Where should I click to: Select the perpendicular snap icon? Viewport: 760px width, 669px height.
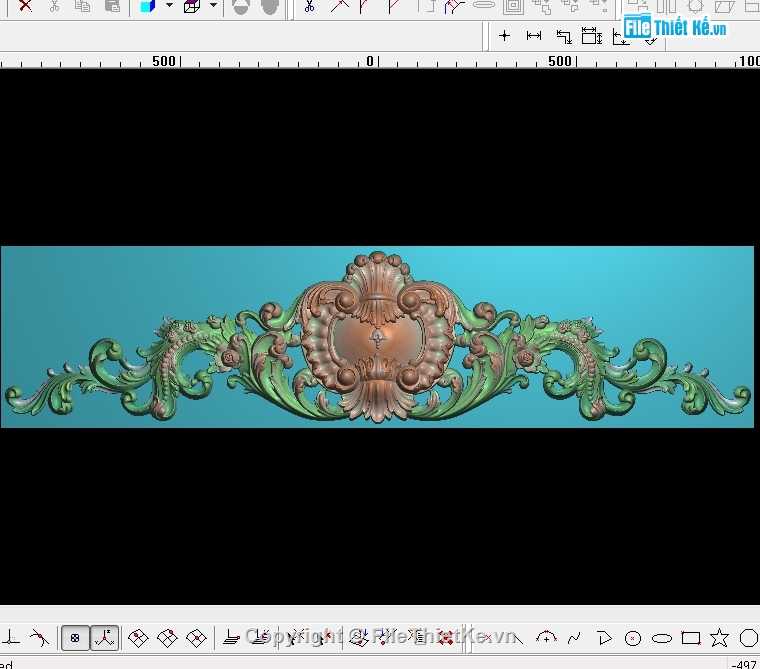11,637
